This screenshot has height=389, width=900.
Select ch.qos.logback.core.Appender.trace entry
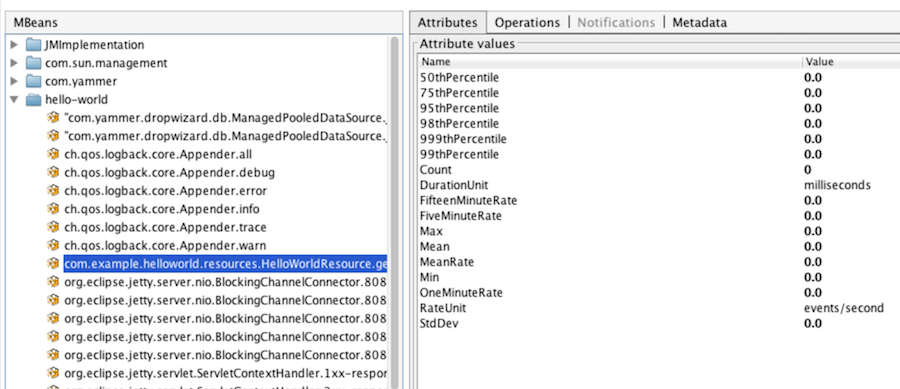tap(165, 227)
